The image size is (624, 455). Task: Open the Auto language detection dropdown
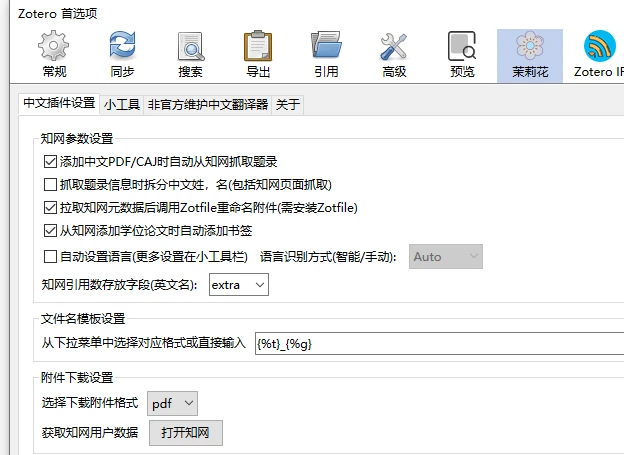pos(446,257)
